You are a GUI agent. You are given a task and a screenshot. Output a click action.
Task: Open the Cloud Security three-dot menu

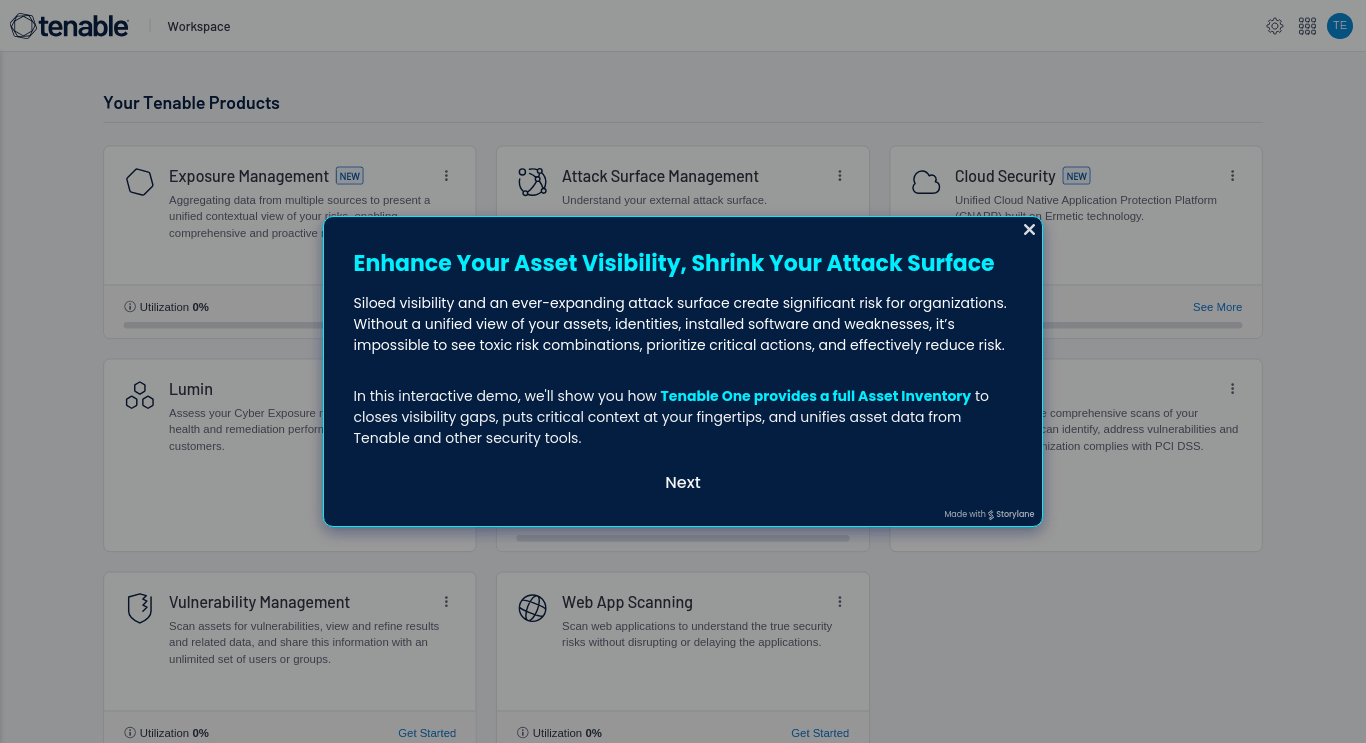pos(1232,175)
